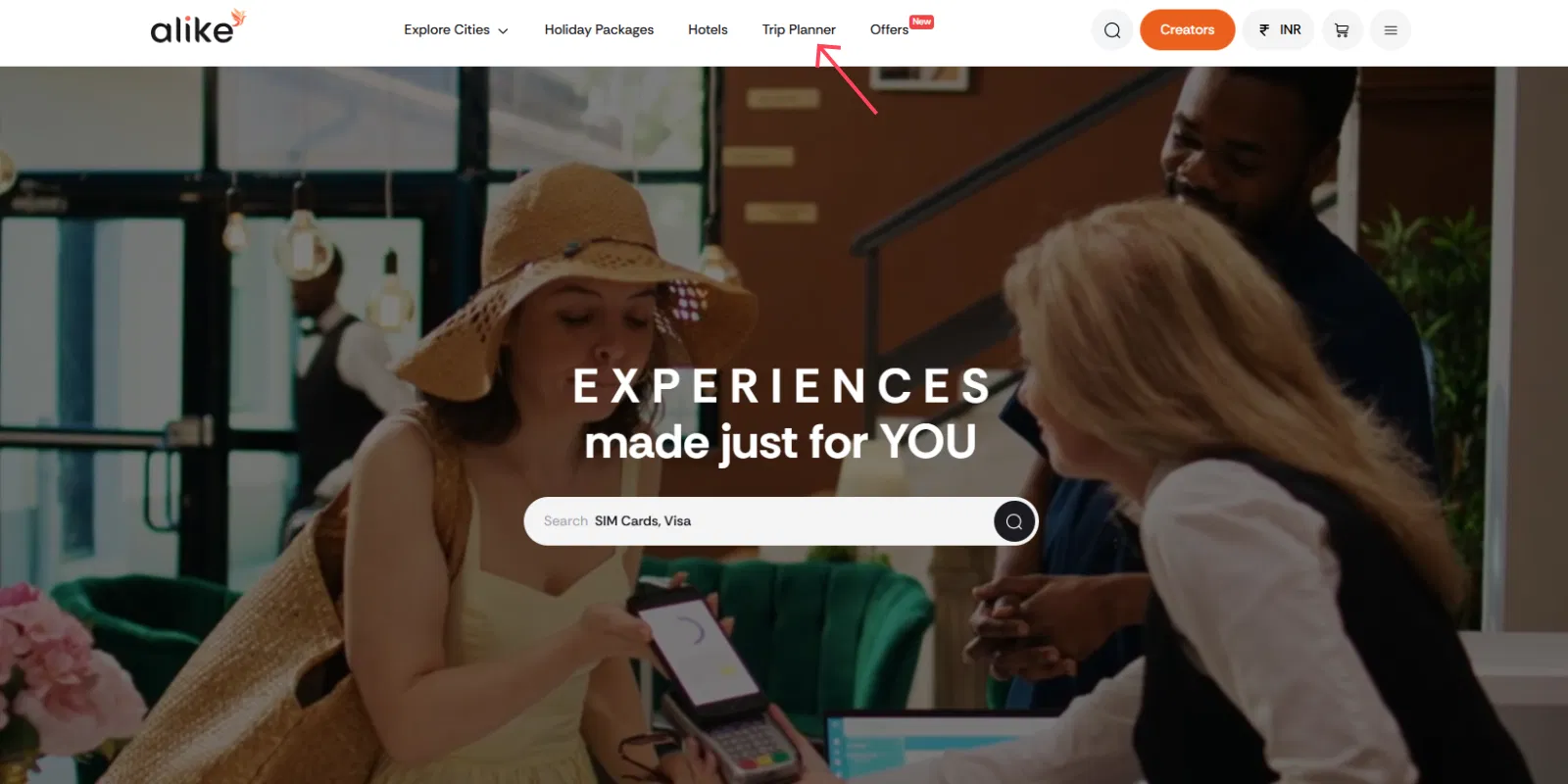
Task: Open the Explore Cities menu label
Action: (447, 30)
